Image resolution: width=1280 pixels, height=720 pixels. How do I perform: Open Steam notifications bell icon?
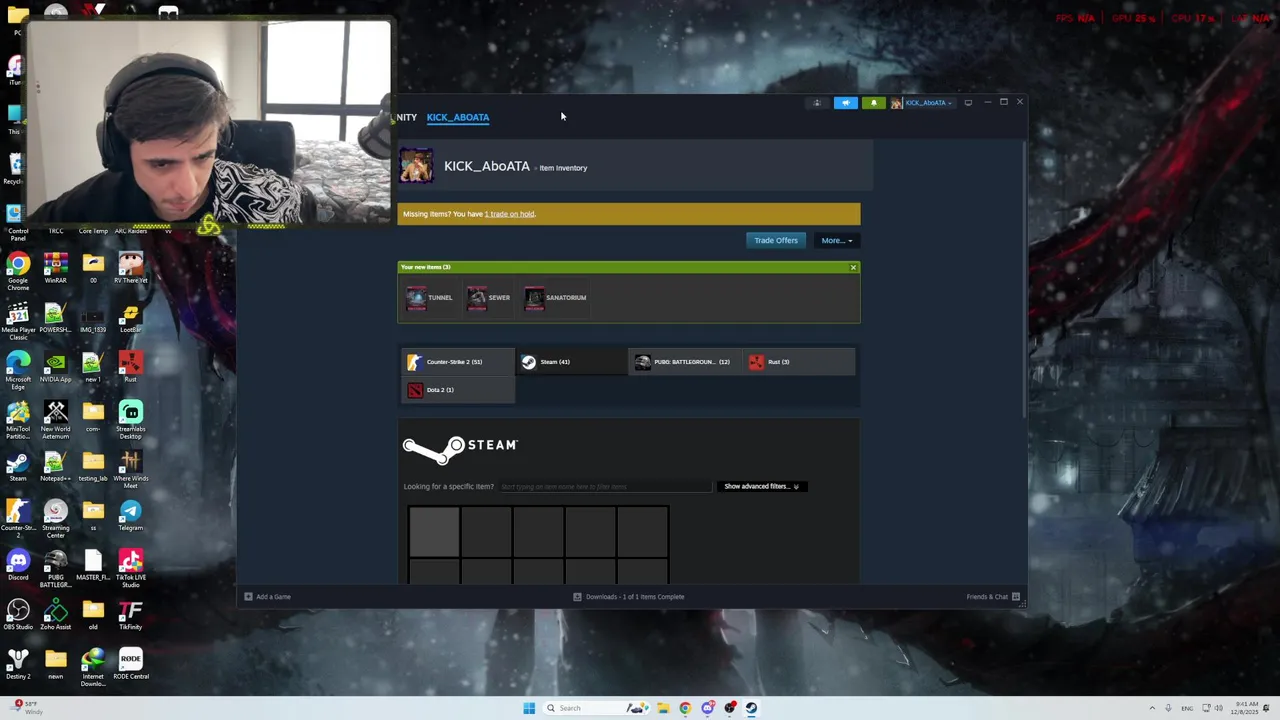click(874, 103)
